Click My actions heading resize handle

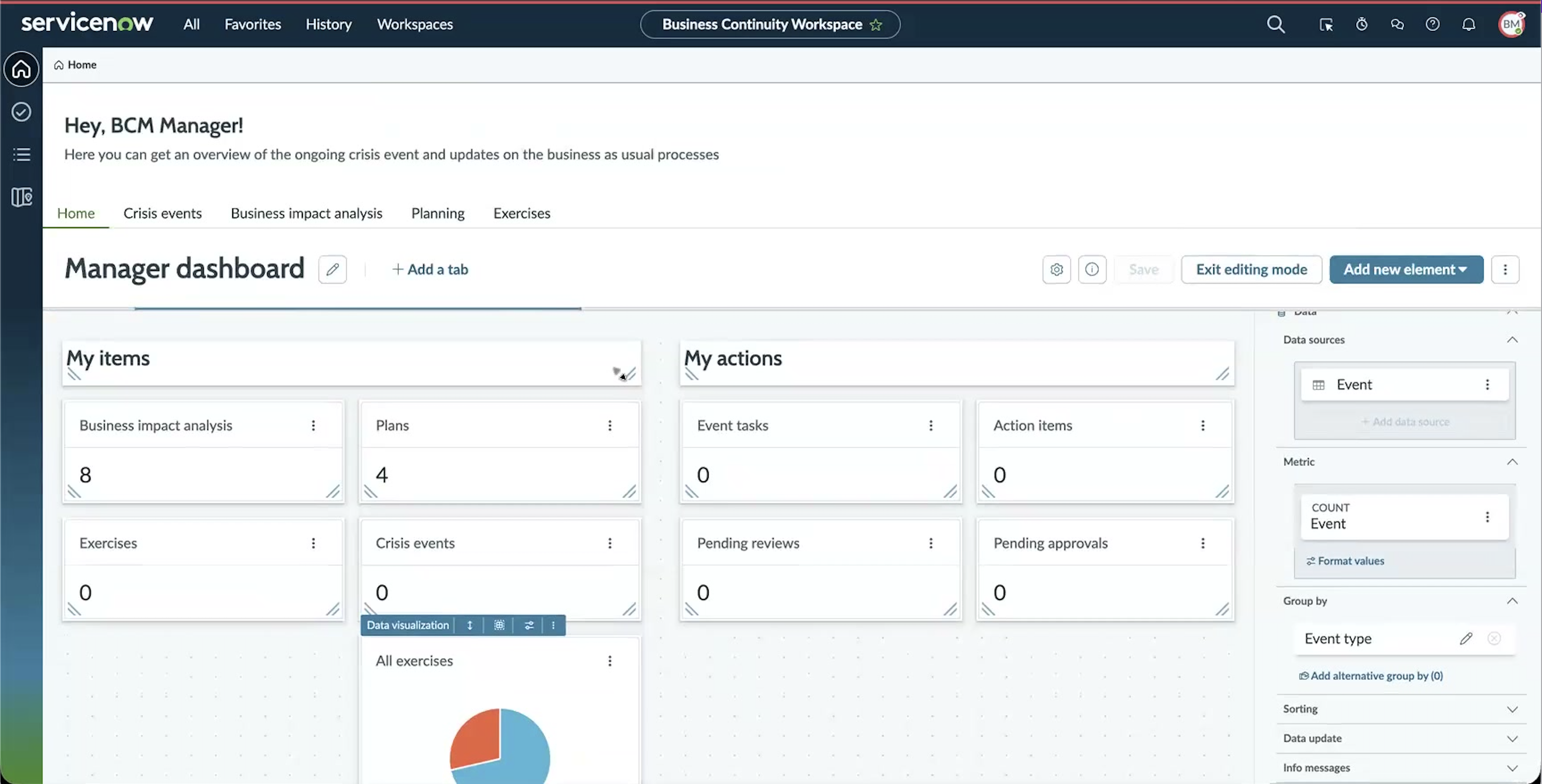(1222, 374)
